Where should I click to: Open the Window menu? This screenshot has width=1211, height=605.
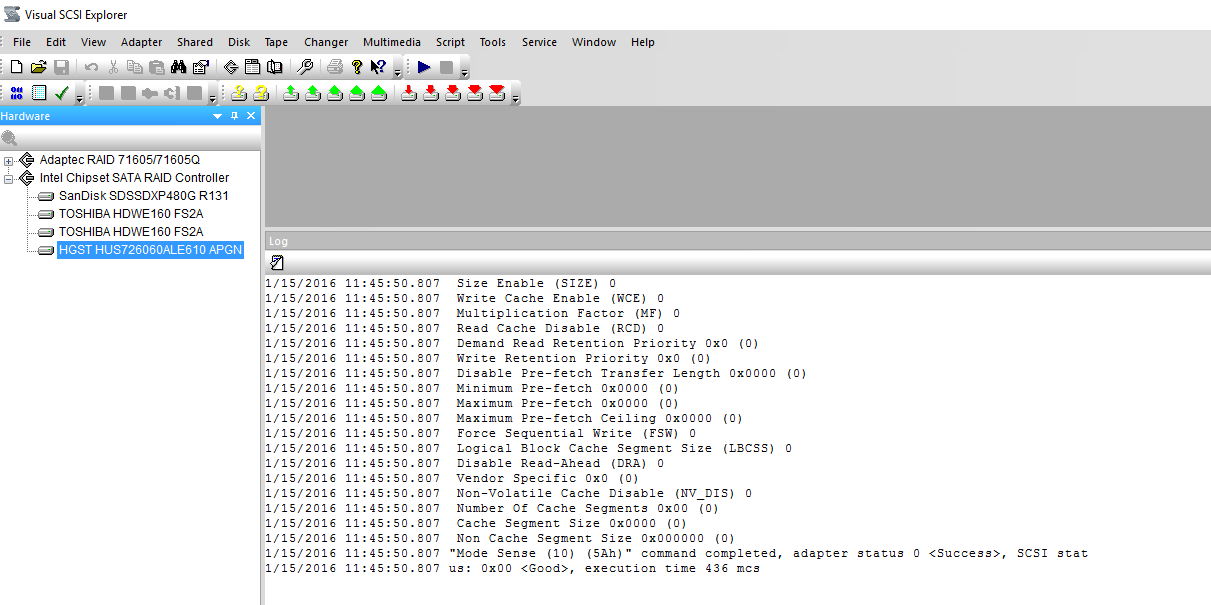pos(594,42)
